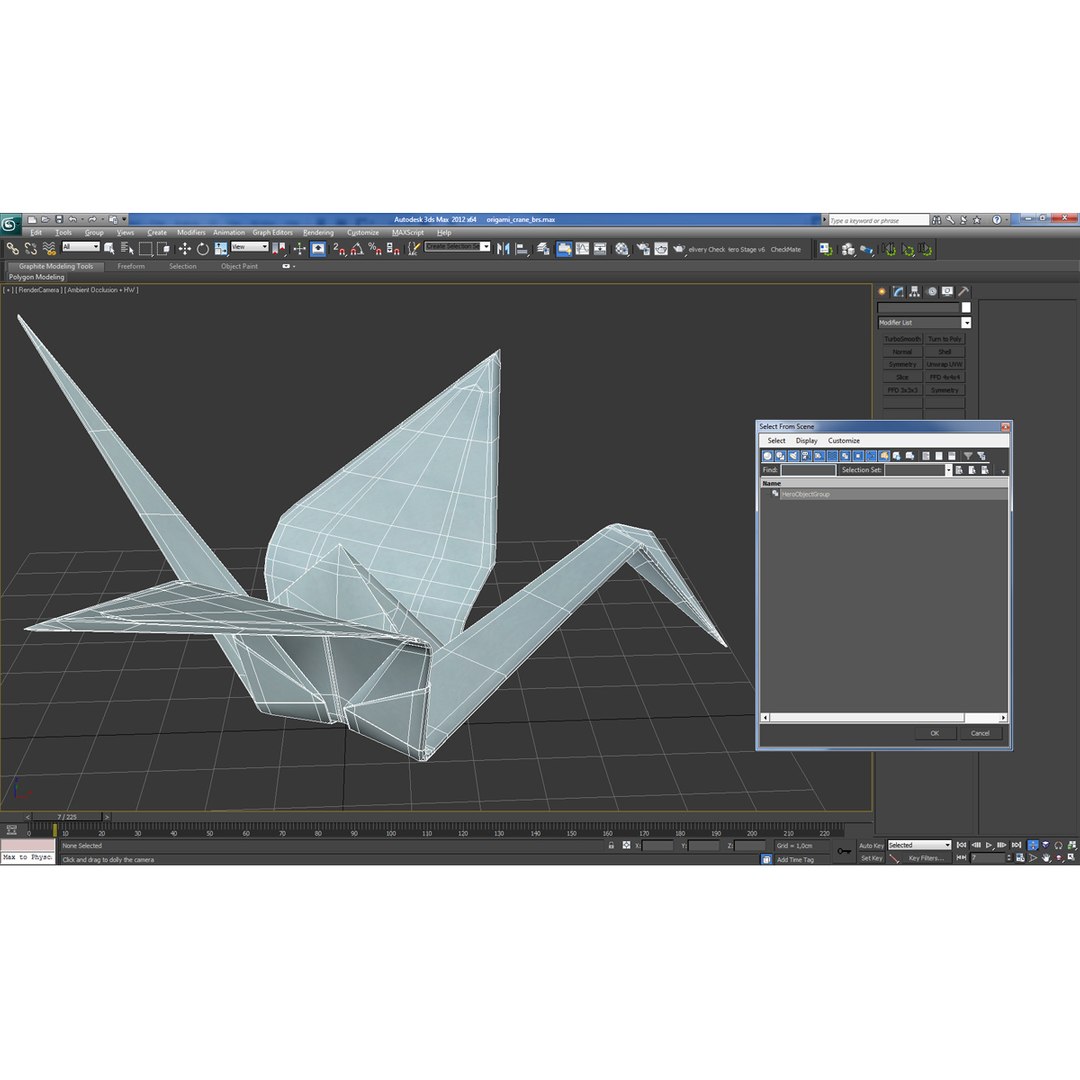Toggle the Graphite Modeling Tools ribbon button
The height and width of the screenshot is (1080, 1080).
click(x=564, y=249)
